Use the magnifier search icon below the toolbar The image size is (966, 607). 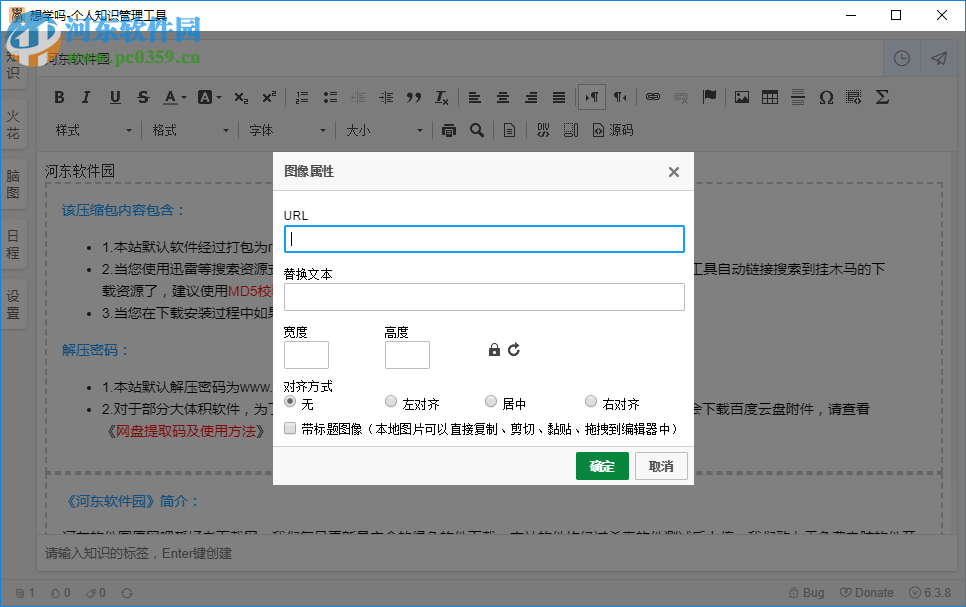point(477,130)
